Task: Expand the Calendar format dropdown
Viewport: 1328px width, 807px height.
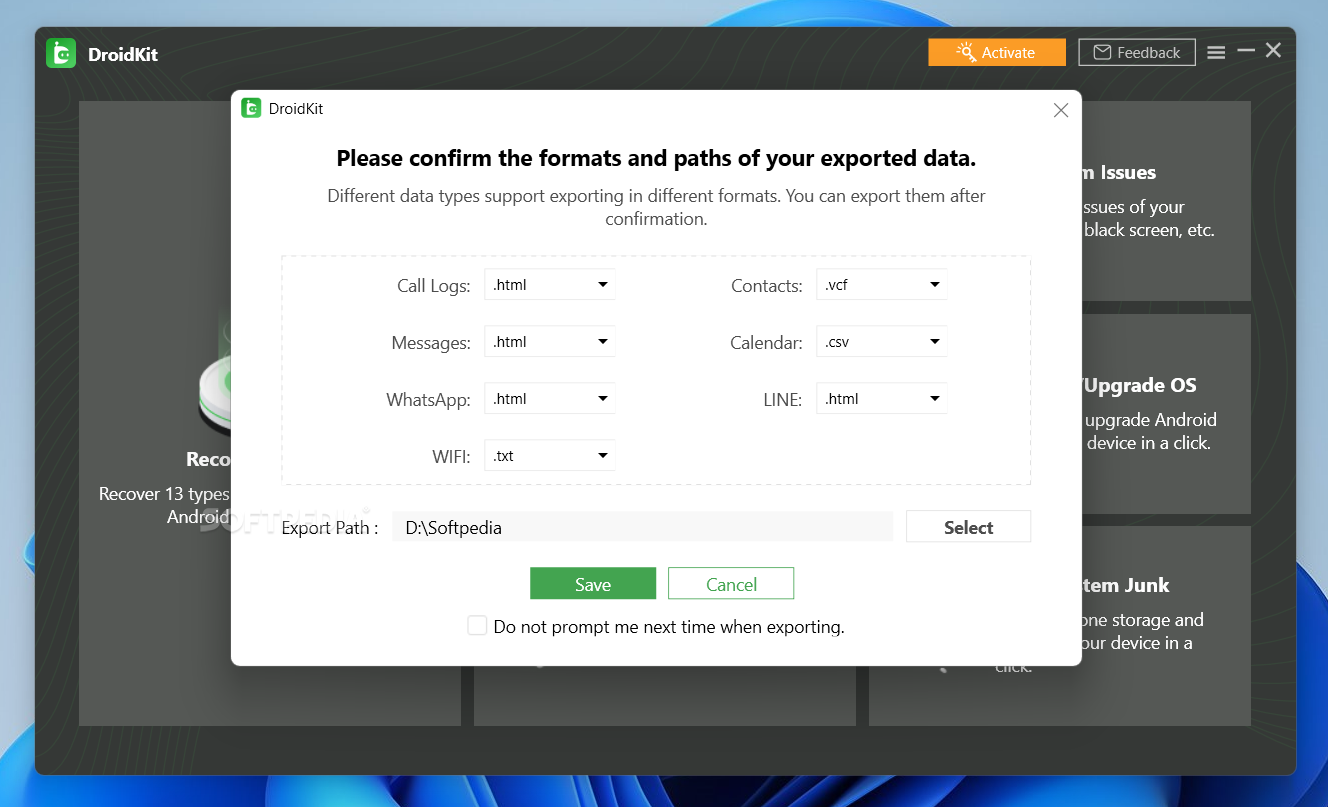Action: pyautogui.click(x=882, y=342)
